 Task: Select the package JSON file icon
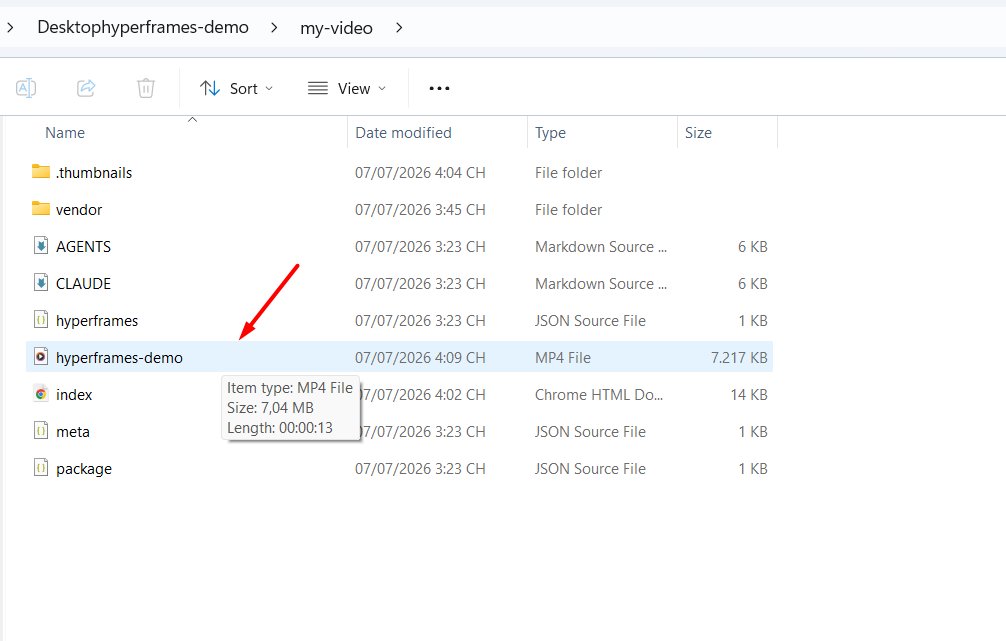point(41,468)
